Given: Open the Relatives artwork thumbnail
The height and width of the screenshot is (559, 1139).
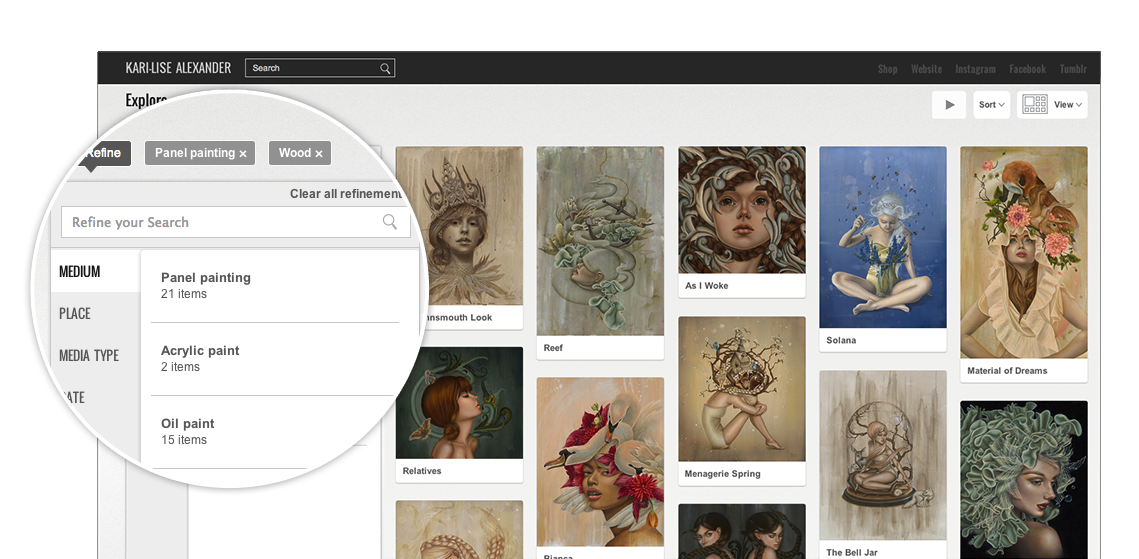Looking at the screenshot, I should point(459,403).
